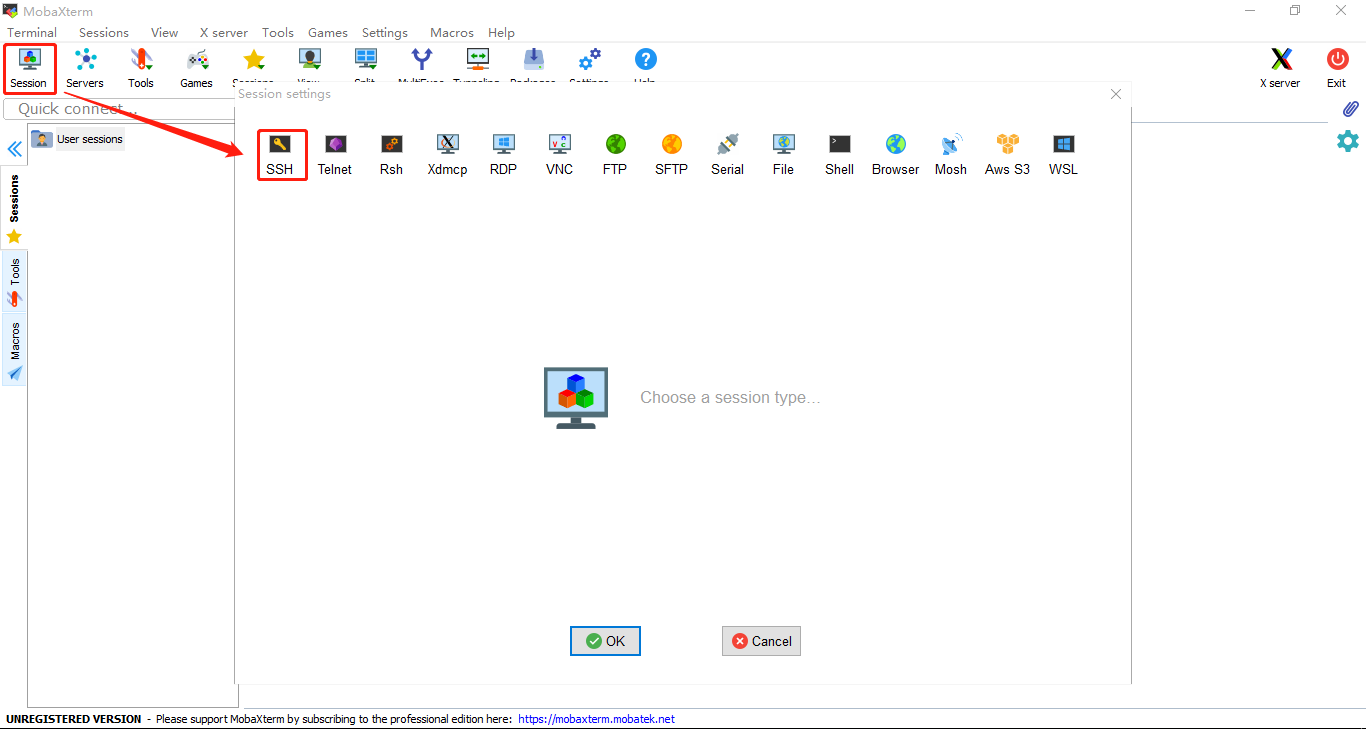Image resolution: width=1366 pixels, height=729 pixels.
Task: Select the VNC session type
Action: coord(559,155)
